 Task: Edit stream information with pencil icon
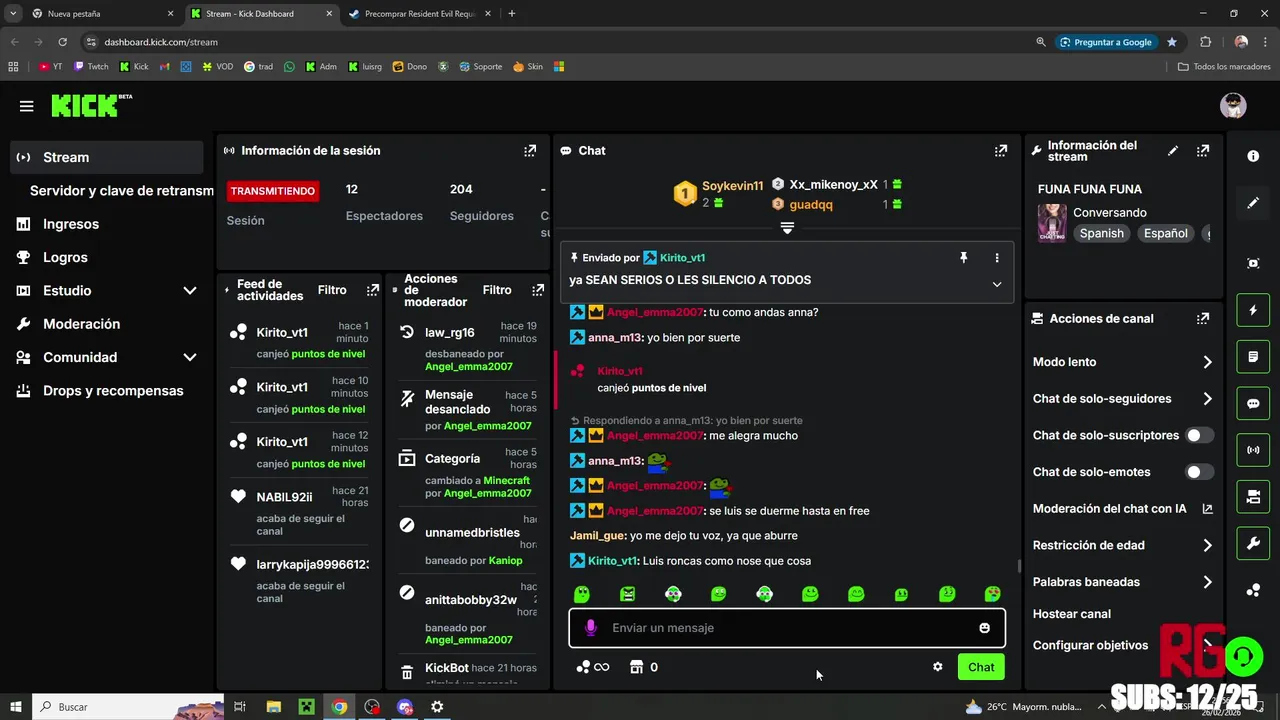(x=1173, y=151)
